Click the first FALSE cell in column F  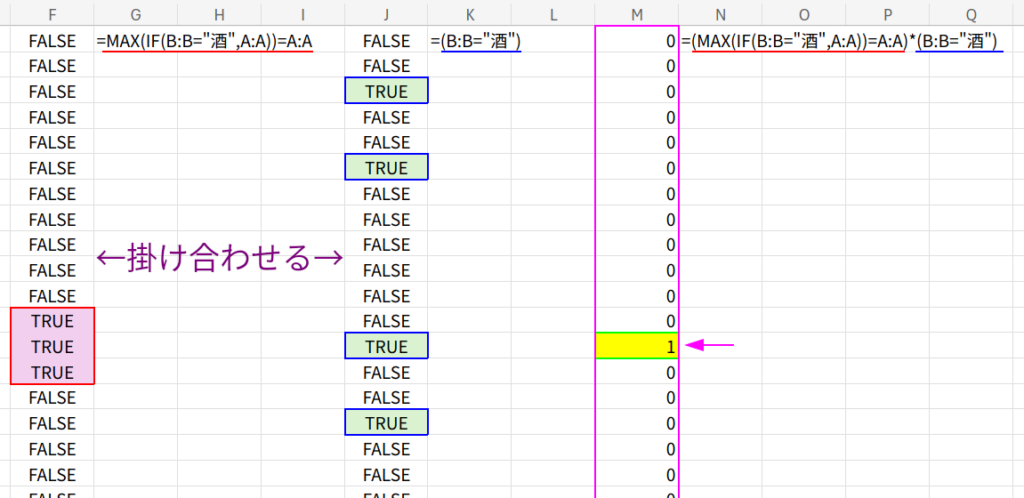(52, 41)
